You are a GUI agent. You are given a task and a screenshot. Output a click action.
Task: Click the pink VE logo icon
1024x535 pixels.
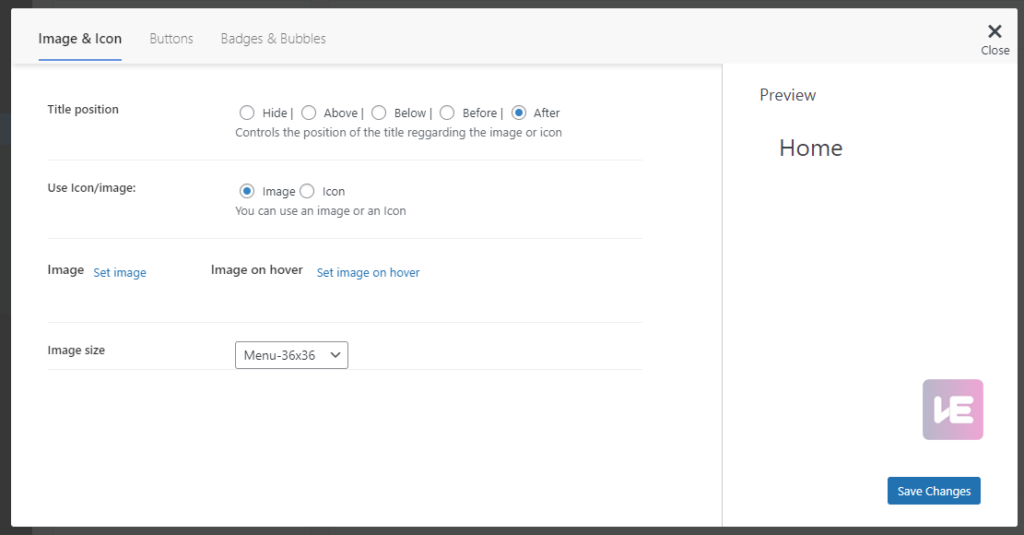click(953, 410)
